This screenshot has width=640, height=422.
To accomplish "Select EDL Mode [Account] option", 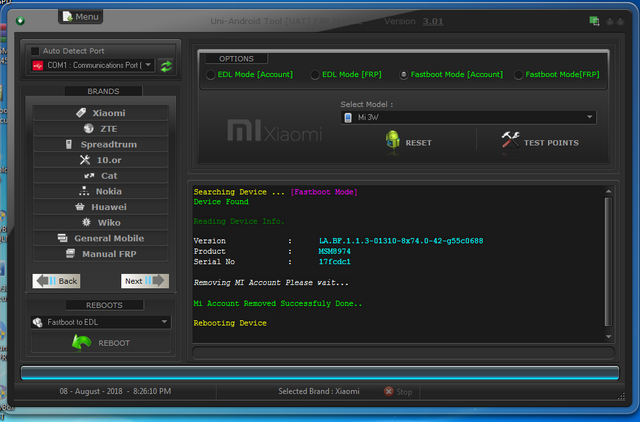I will 249,75.
